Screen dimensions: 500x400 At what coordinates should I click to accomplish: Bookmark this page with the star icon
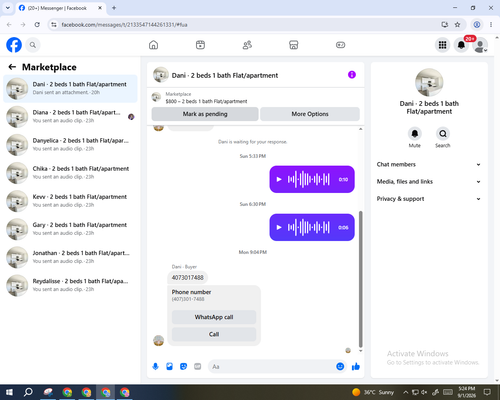tap(457, 25)
